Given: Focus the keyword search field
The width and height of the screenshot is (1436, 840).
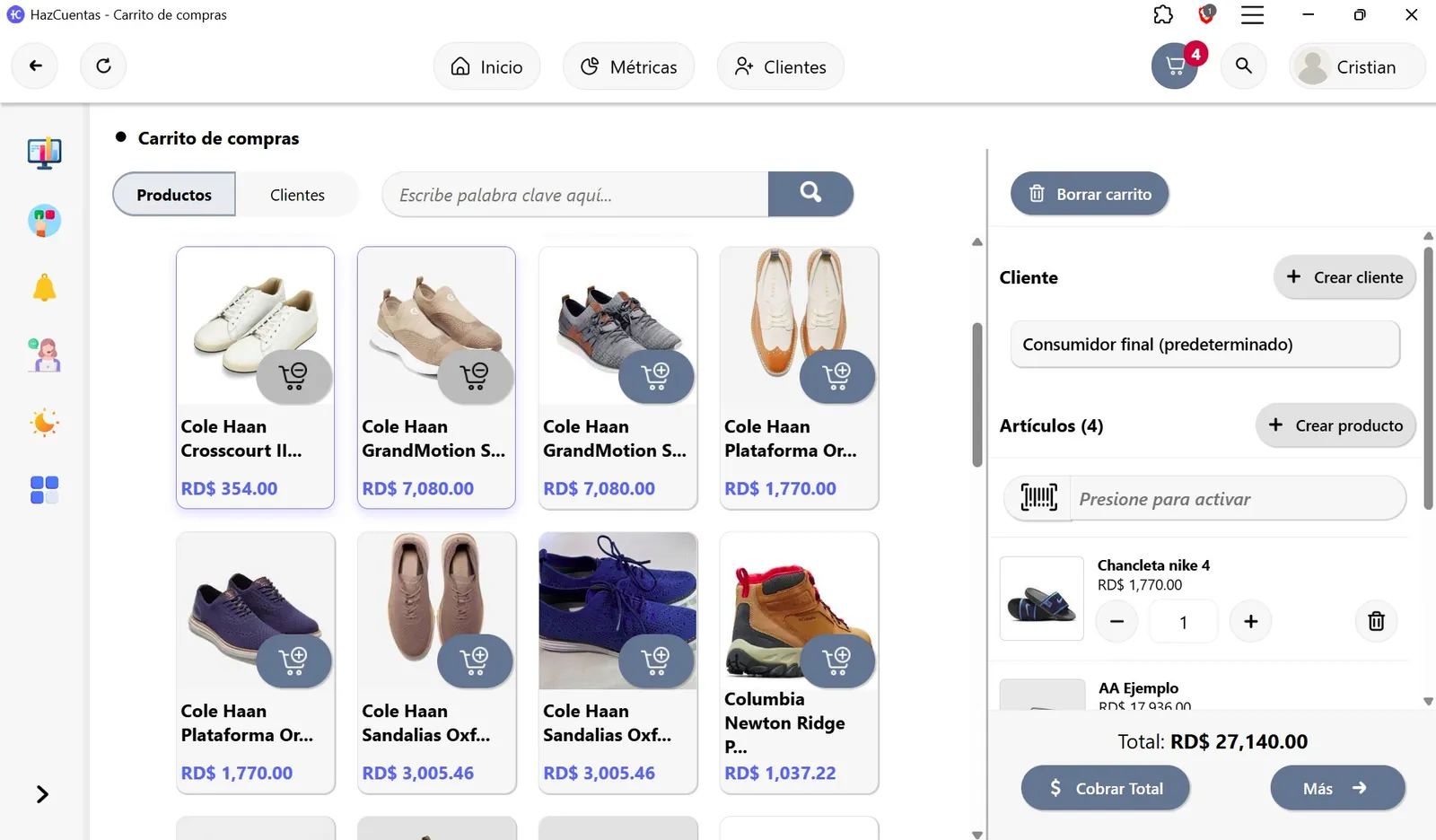Looking at the screenshot, I should [575, 195].
